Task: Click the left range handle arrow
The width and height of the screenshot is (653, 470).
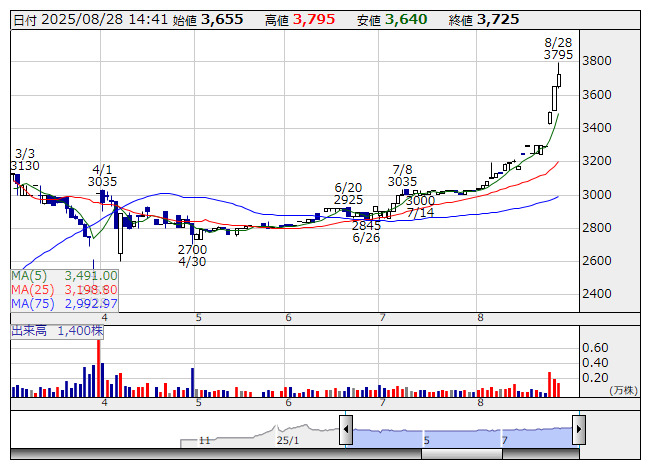Action: point(346,431)
